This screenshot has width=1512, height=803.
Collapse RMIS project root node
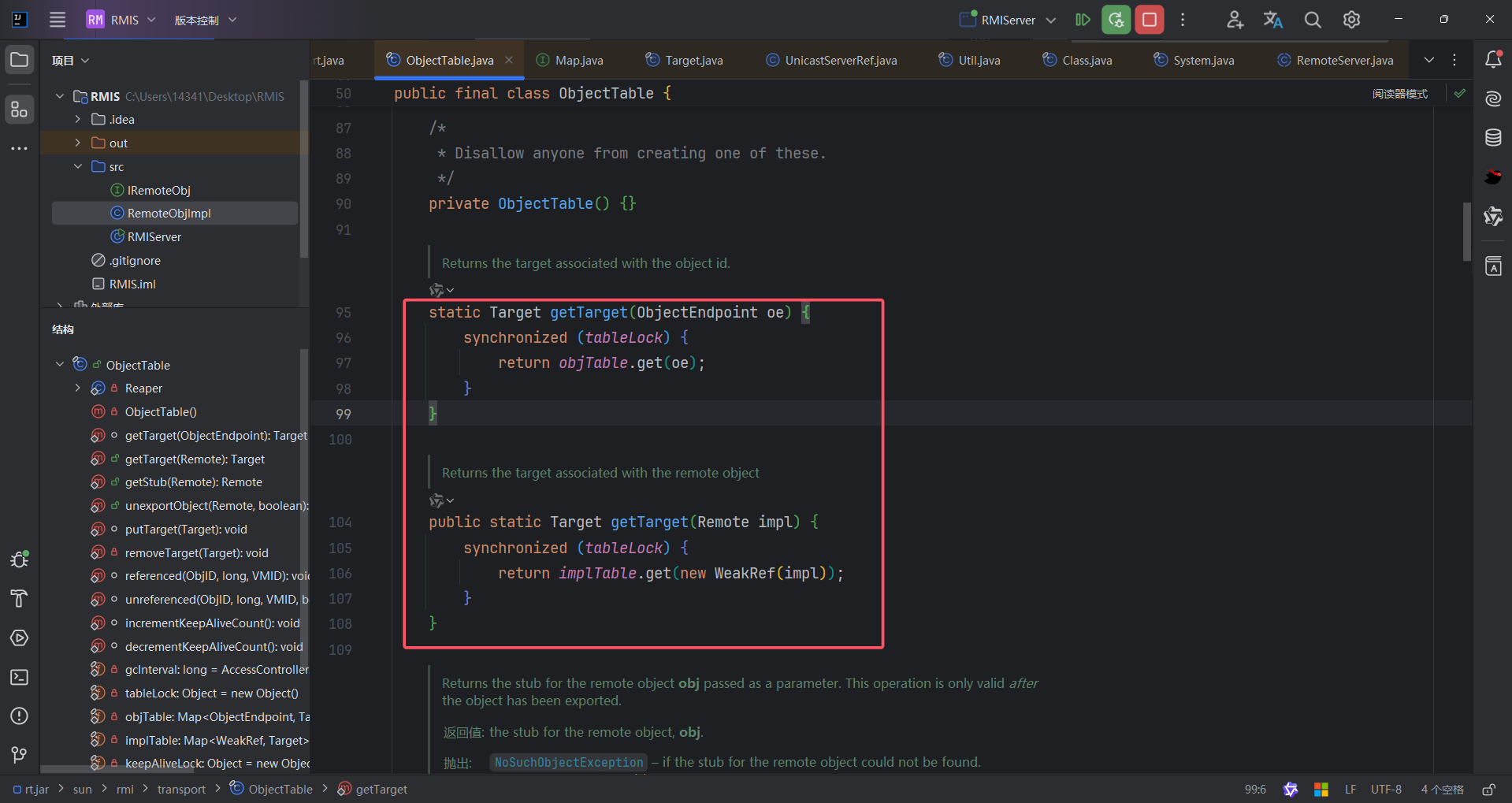60,96
